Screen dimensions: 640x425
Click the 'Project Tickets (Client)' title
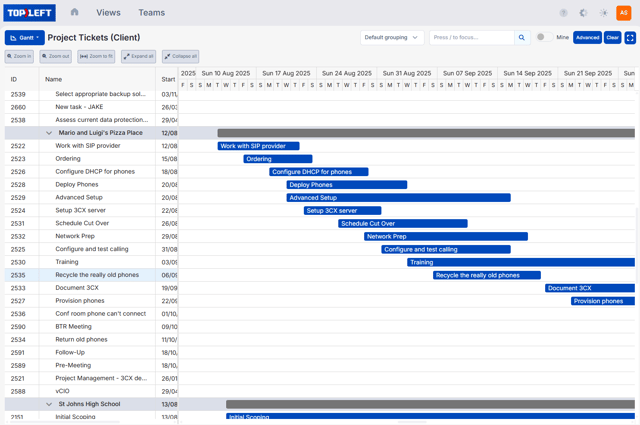click(94, 38)
